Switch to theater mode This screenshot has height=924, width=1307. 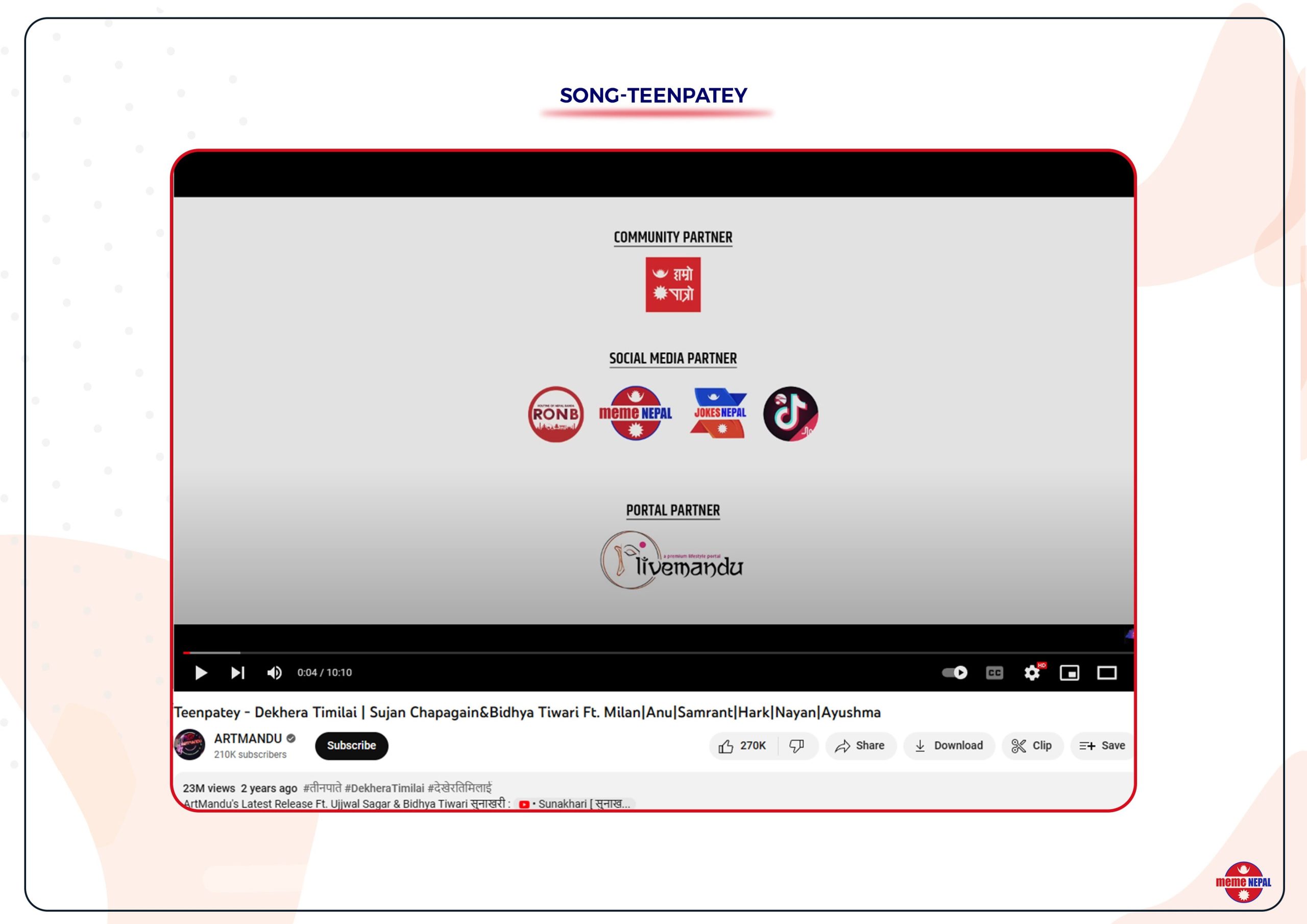[x=1107, y=673]
